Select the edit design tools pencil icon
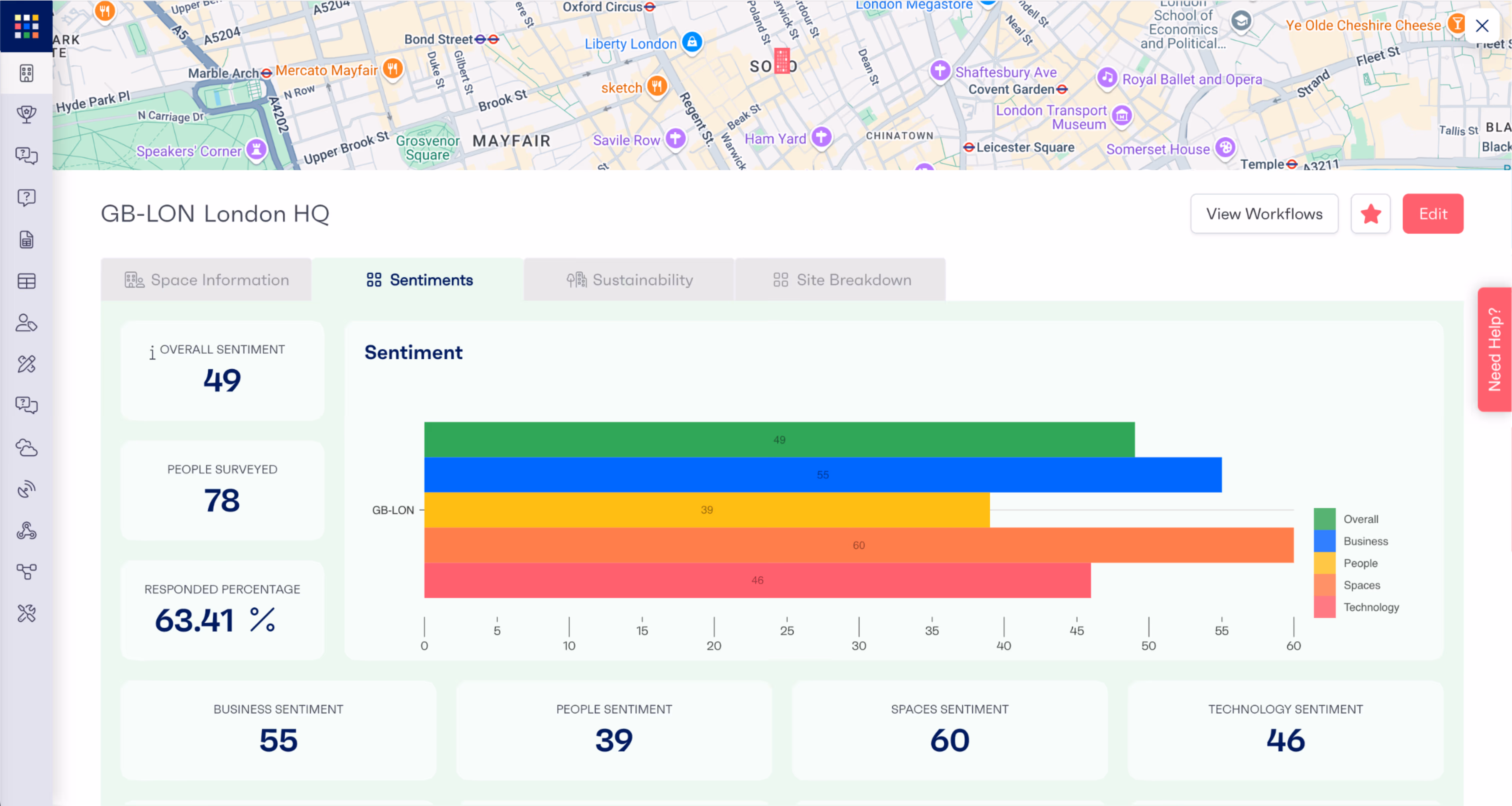1512x806 pixels. pos(26,364)
